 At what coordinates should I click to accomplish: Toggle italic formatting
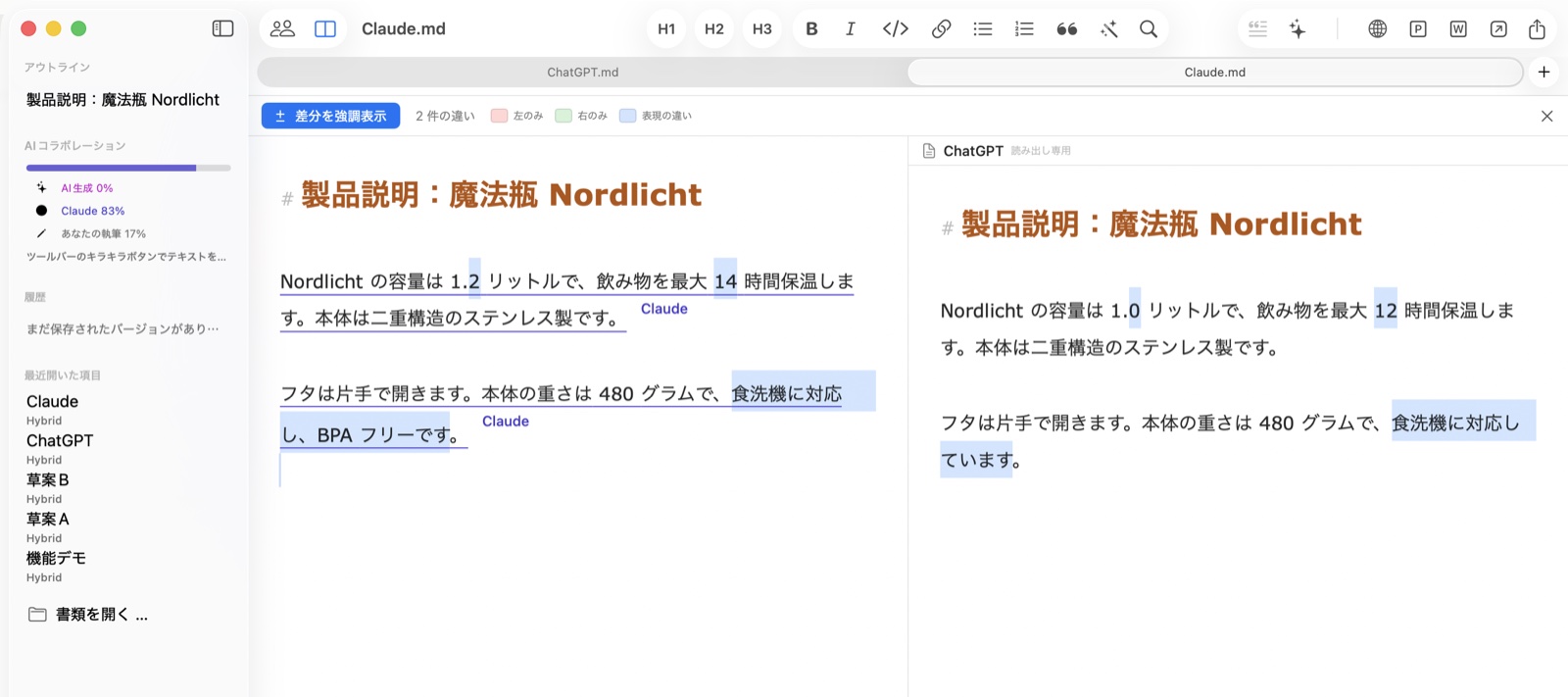pyautogui.click(x=851, y=28)
